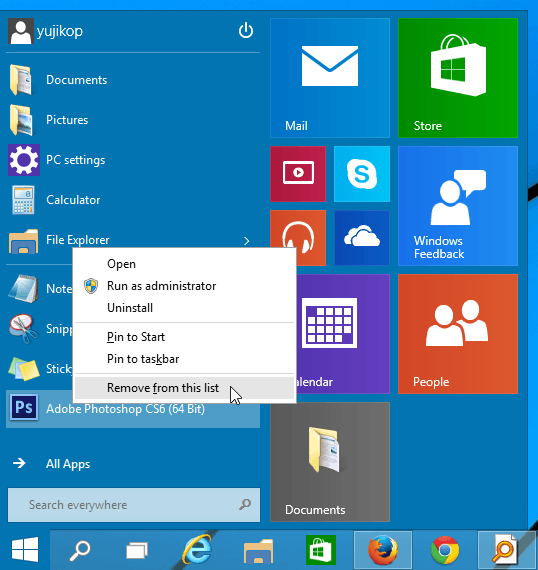
Task: Open the Store tile
Action: [458, 78]
